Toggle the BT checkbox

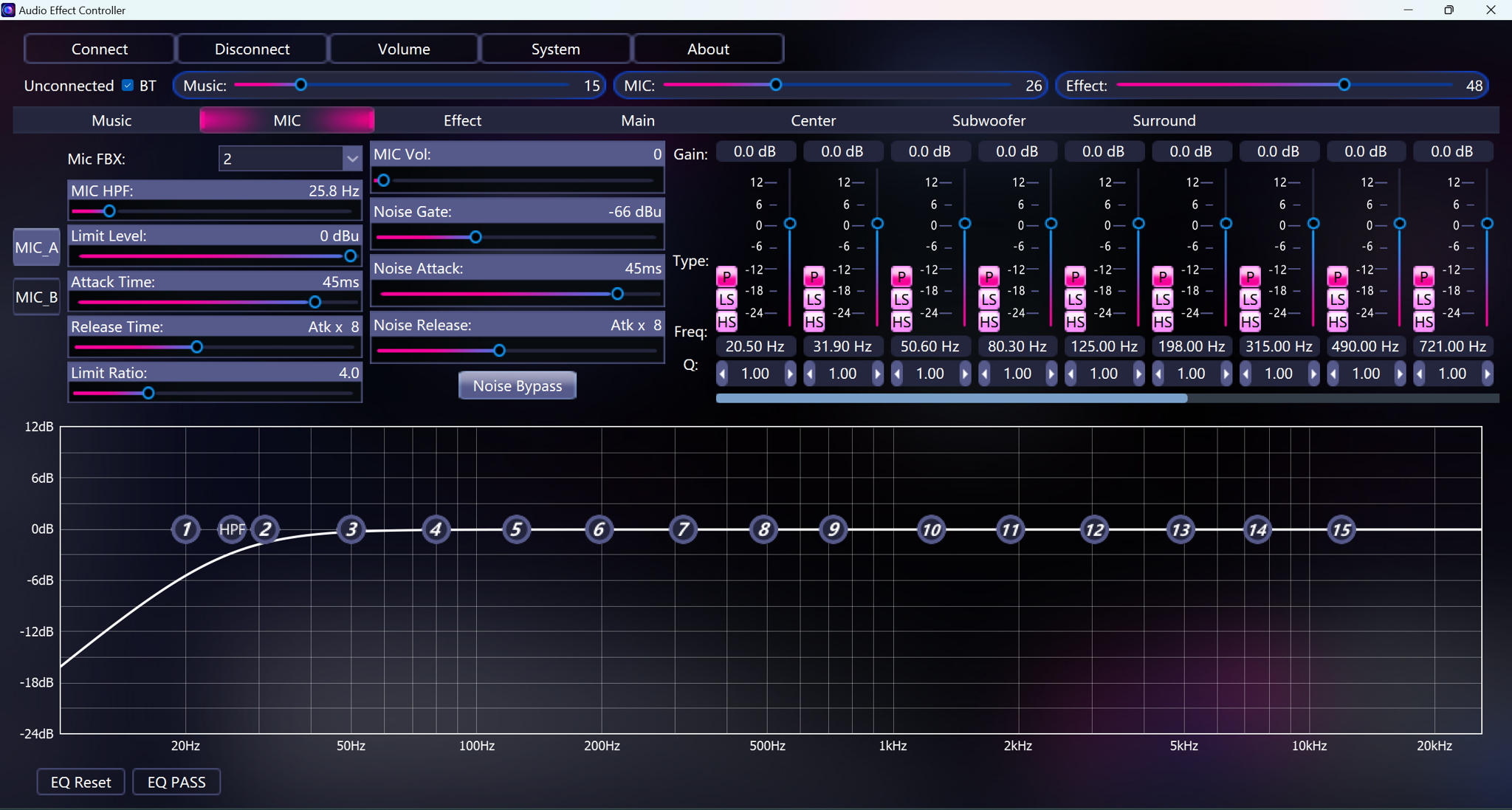click(x=128, y=86)
